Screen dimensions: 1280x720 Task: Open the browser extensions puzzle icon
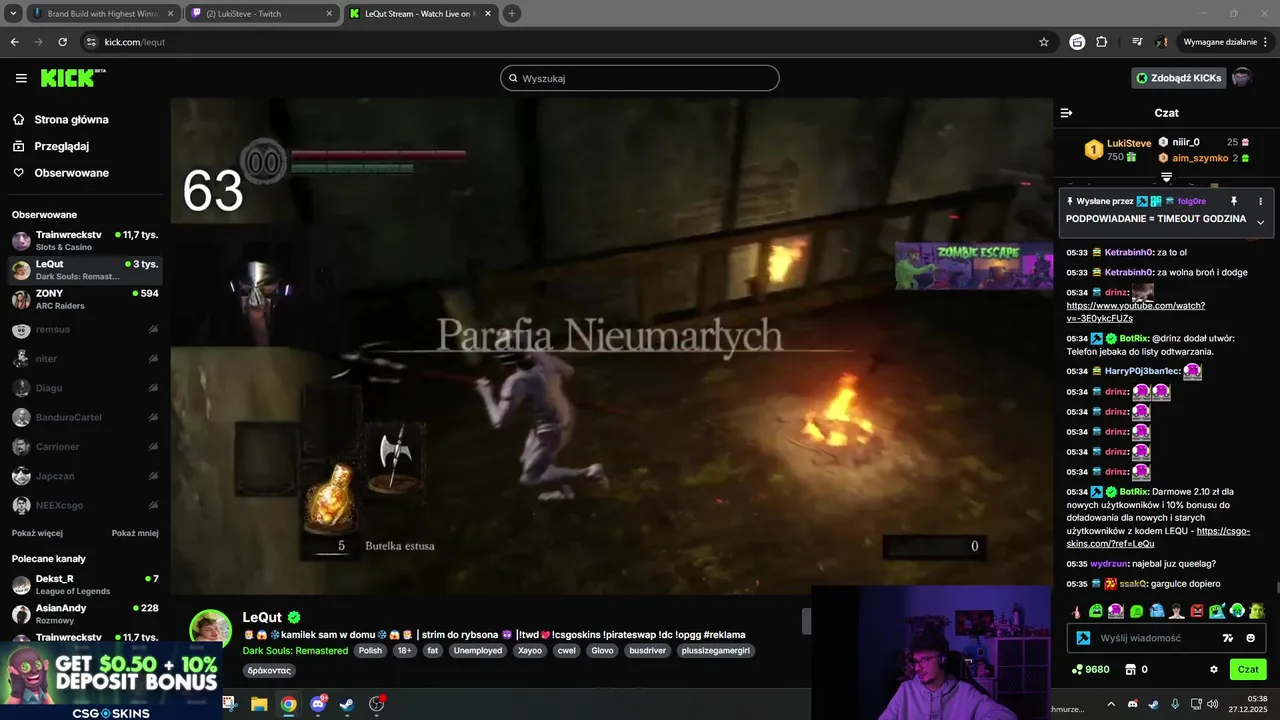(x=1102, y=42)
